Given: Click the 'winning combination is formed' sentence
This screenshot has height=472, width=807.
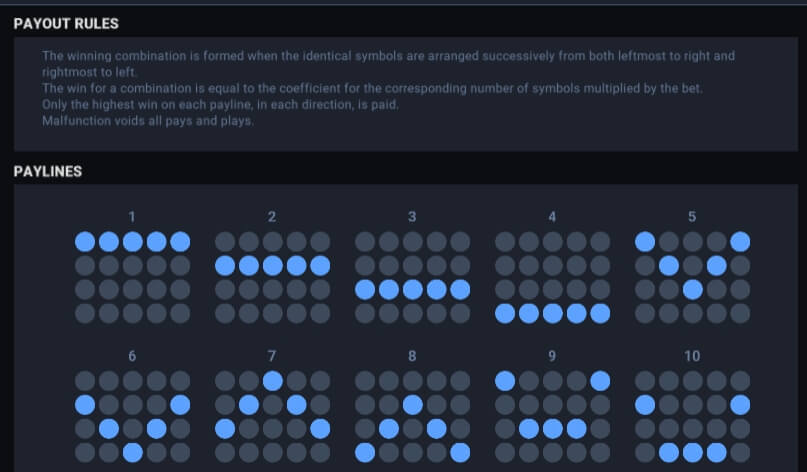Looking at the screenshot, I should coord(389,64).
